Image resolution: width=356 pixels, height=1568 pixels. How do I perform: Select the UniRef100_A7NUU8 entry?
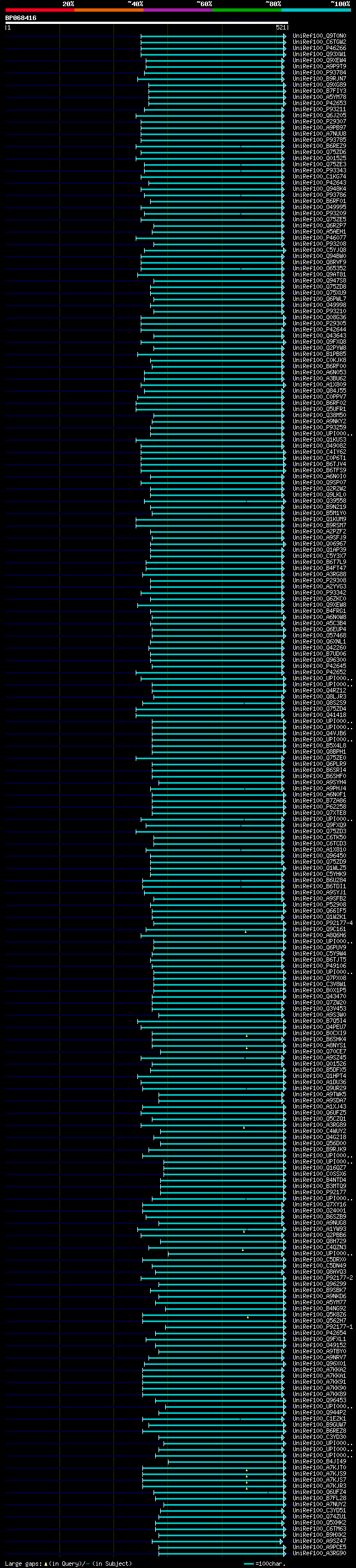pos(319,134)
